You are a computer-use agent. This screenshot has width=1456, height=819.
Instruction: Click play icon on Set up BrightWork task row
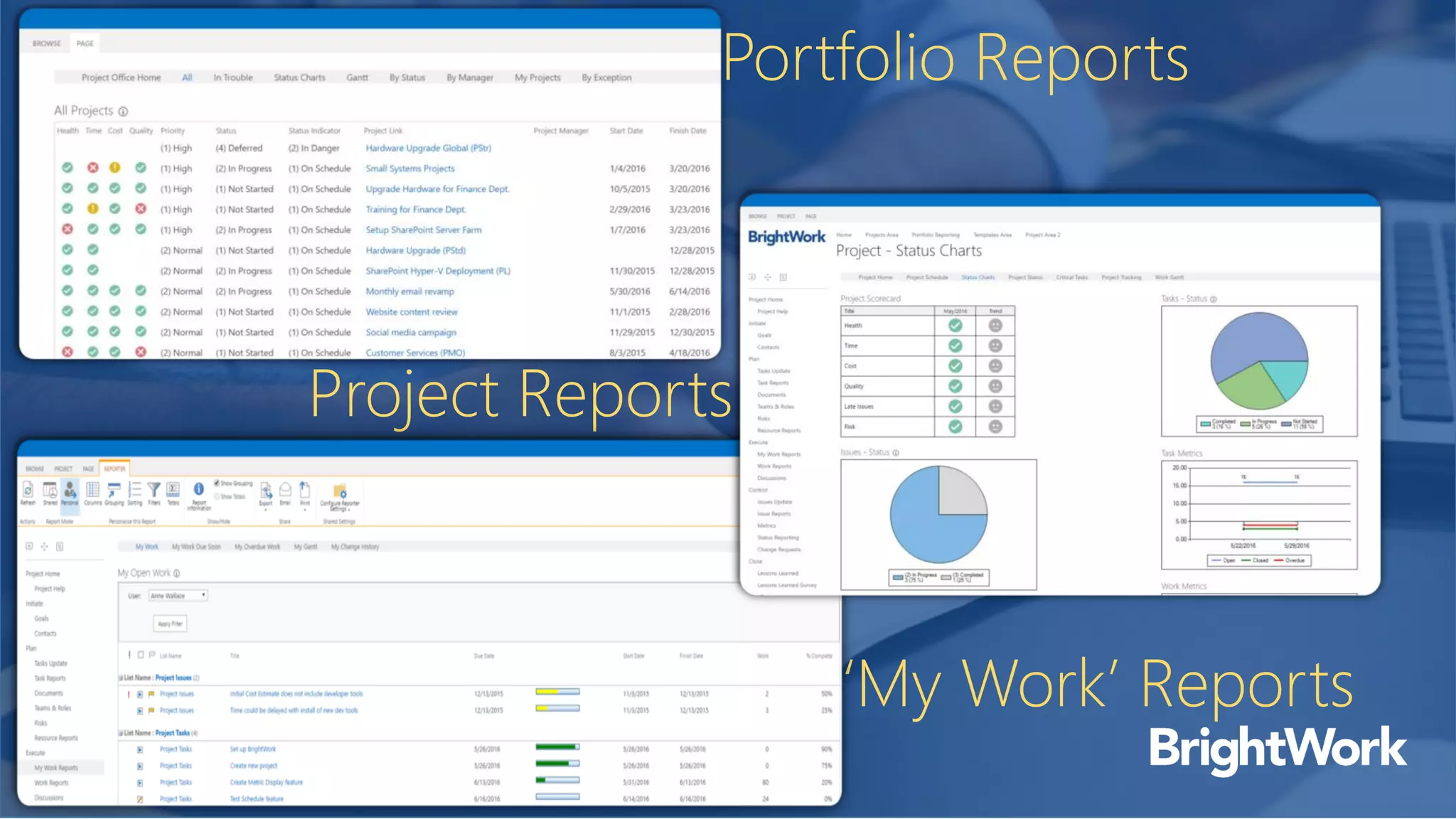140,749
